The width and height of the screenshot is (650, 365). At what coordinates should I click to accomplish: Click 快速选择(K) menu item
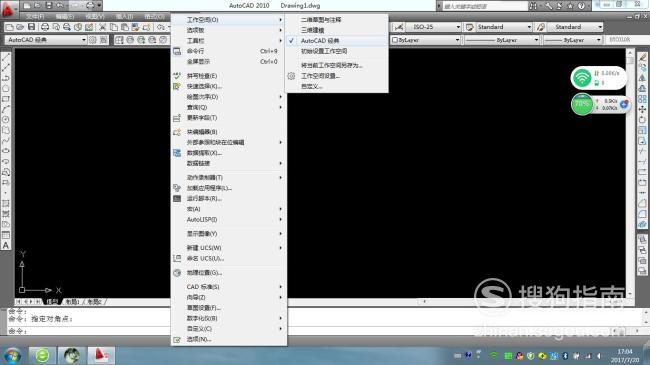click(x=228, y=86)
